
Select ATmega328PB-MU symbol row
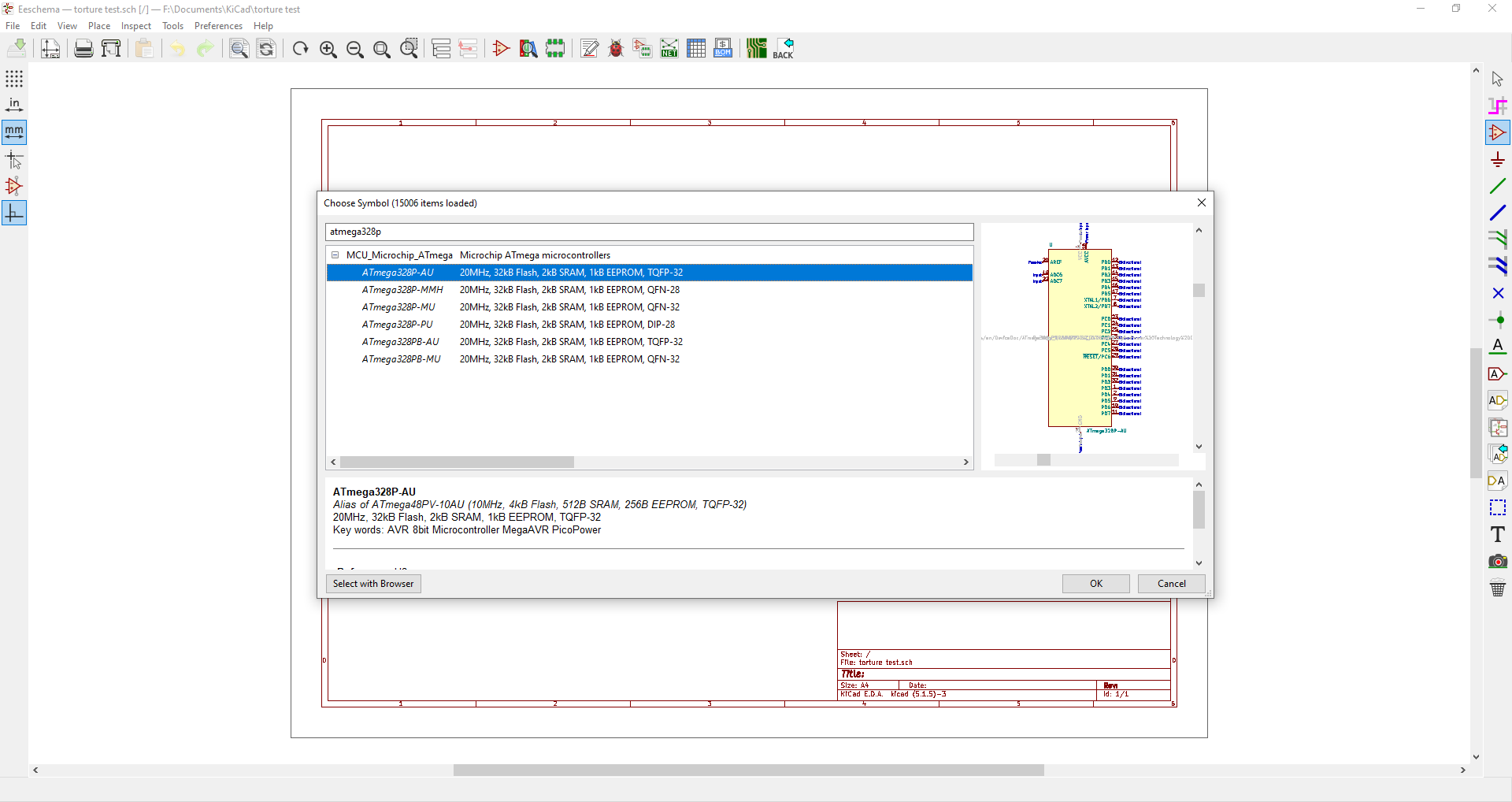click(x=650, y=359)
